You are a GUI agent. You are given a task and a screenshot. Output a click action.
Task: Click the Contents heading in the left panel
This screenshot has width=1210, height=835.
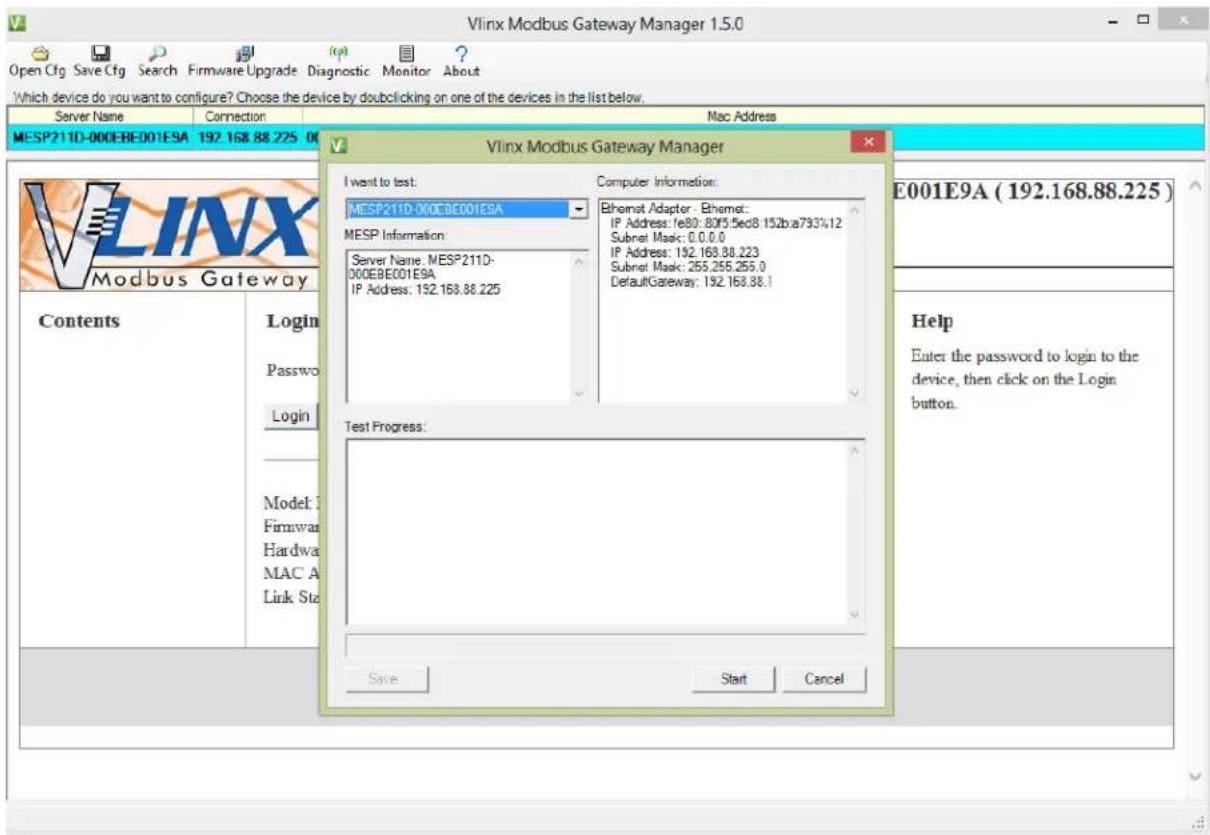[79, 321]
